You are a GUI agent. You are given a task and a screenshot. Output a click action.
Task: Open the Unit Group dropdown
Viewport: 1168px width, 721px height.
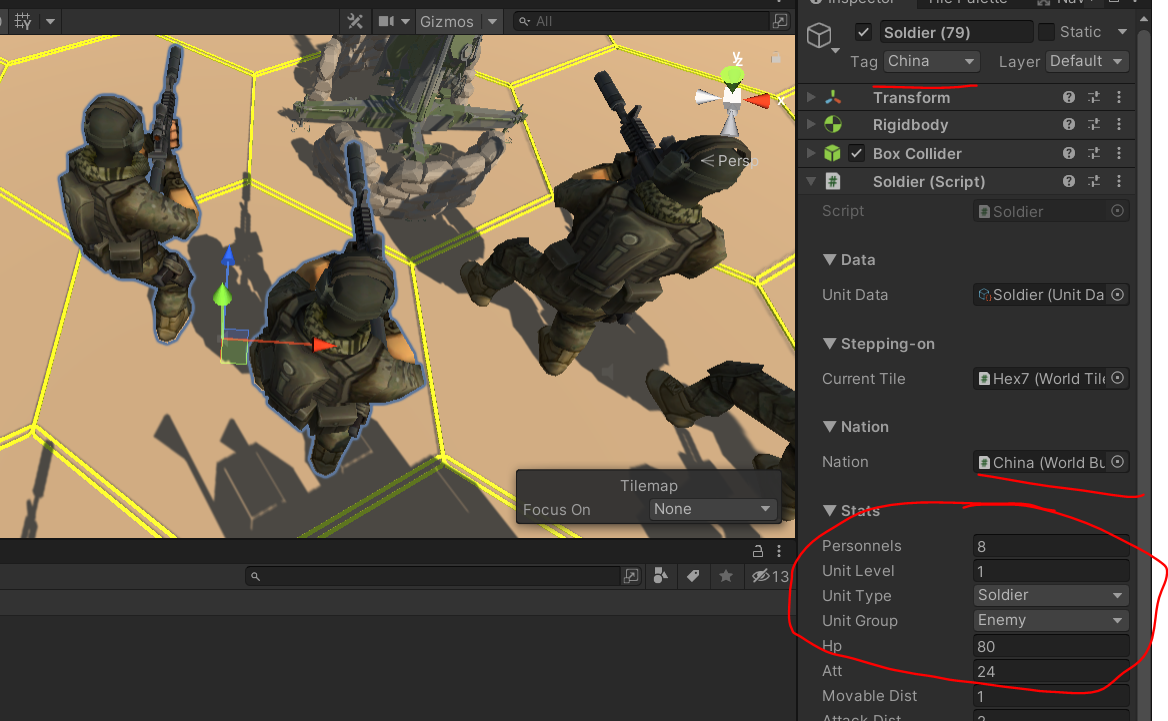pyautogui.click(x=1051, y=620)
